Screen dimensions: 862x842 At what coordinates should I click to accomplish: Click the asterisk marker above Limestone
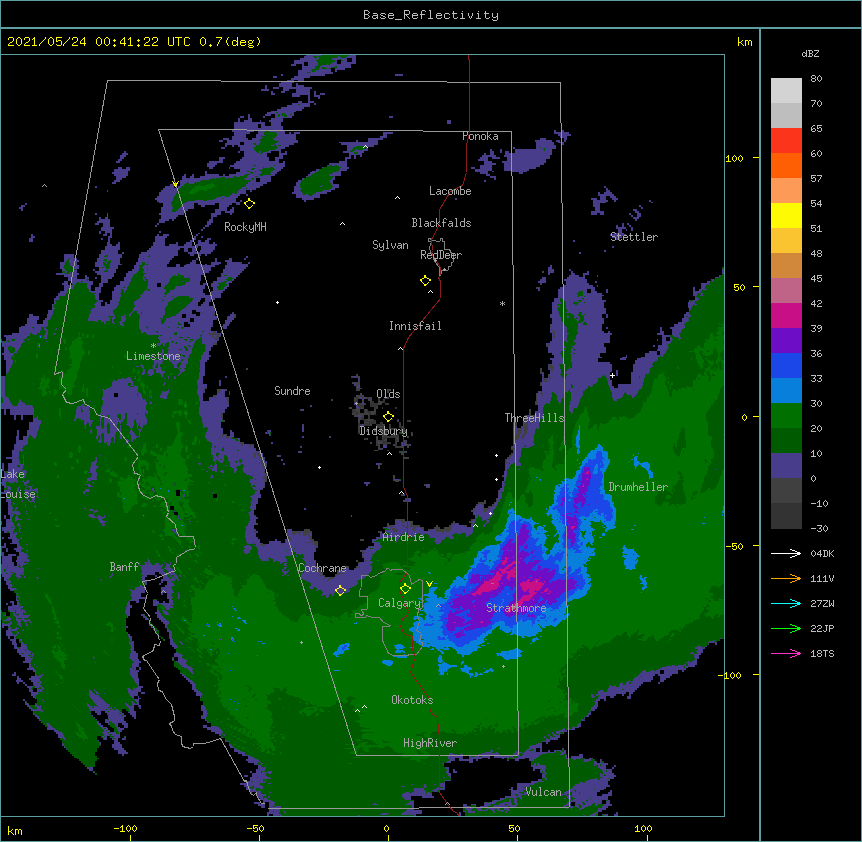click(153, 346)
